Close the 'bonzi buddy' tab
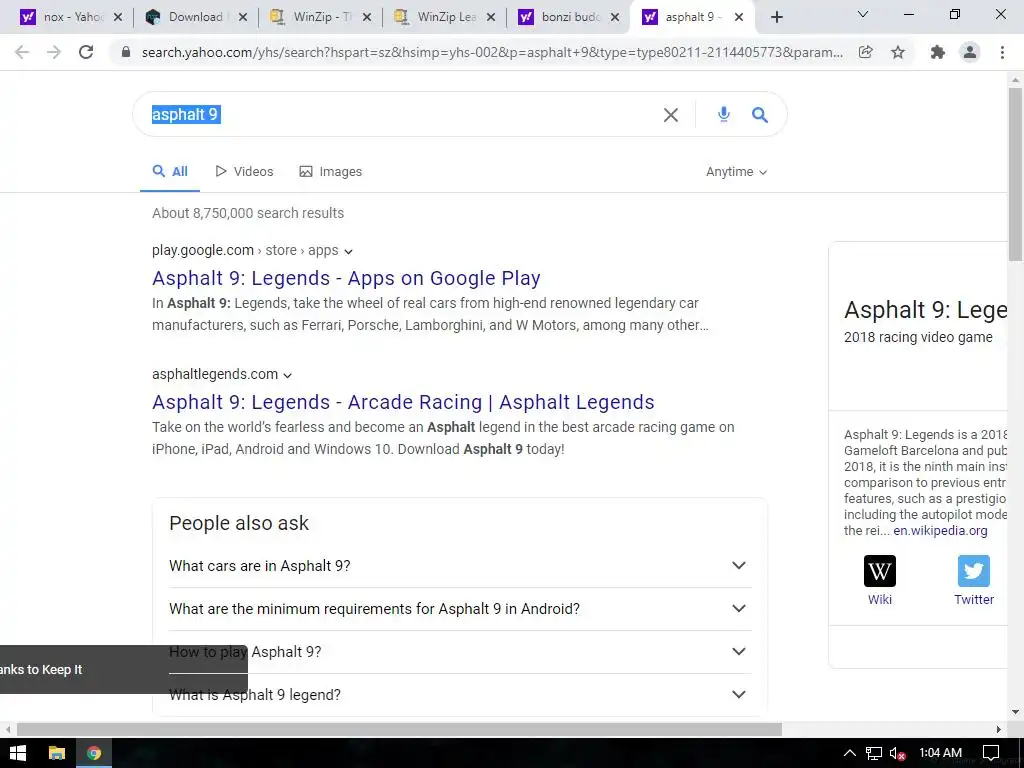 pos(615,17)
